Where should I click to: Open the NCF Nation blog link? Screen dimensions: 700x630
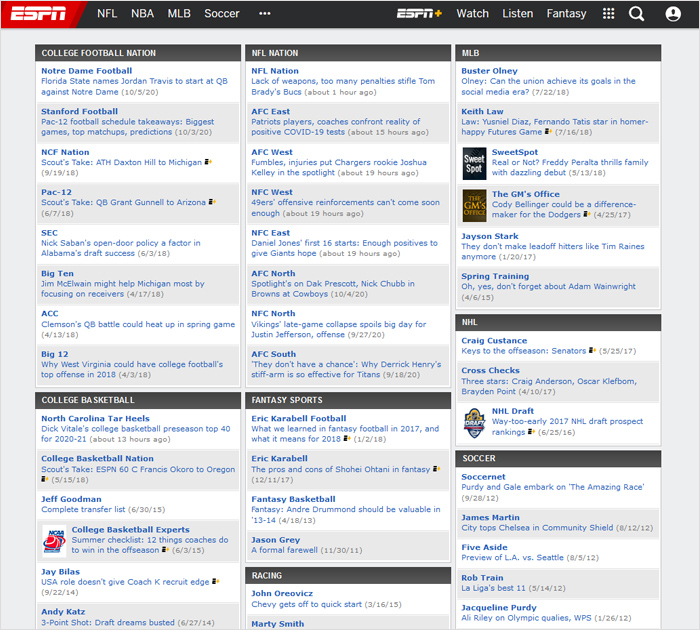point(65,152)
